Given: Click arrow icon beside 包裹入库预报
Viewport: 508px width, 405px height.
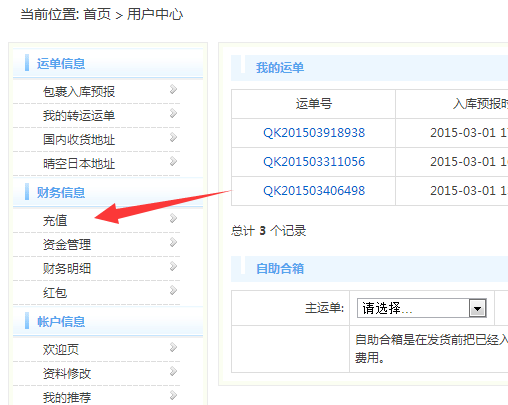Looking at the screenshot, I should tap(173, 89).
